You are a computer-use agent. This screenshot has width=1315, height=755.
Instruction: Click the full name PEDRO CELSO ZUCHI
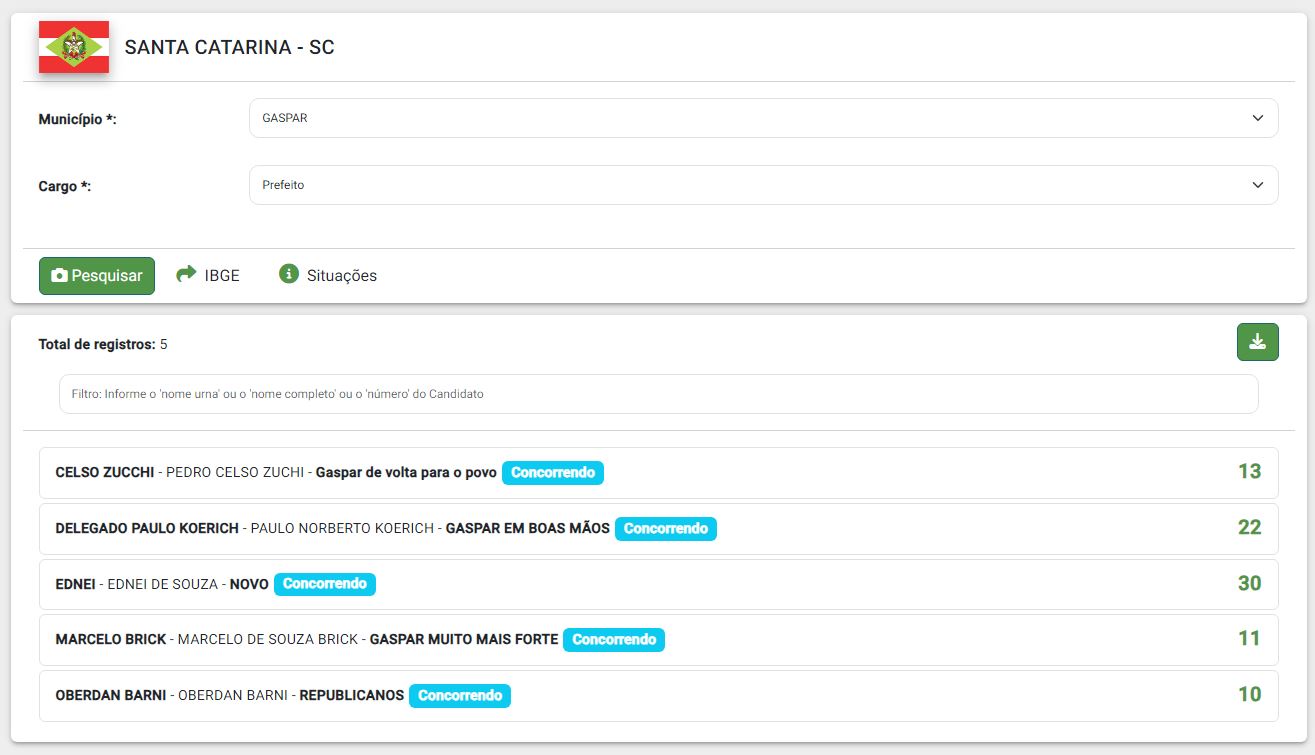[x=235, y=472]
